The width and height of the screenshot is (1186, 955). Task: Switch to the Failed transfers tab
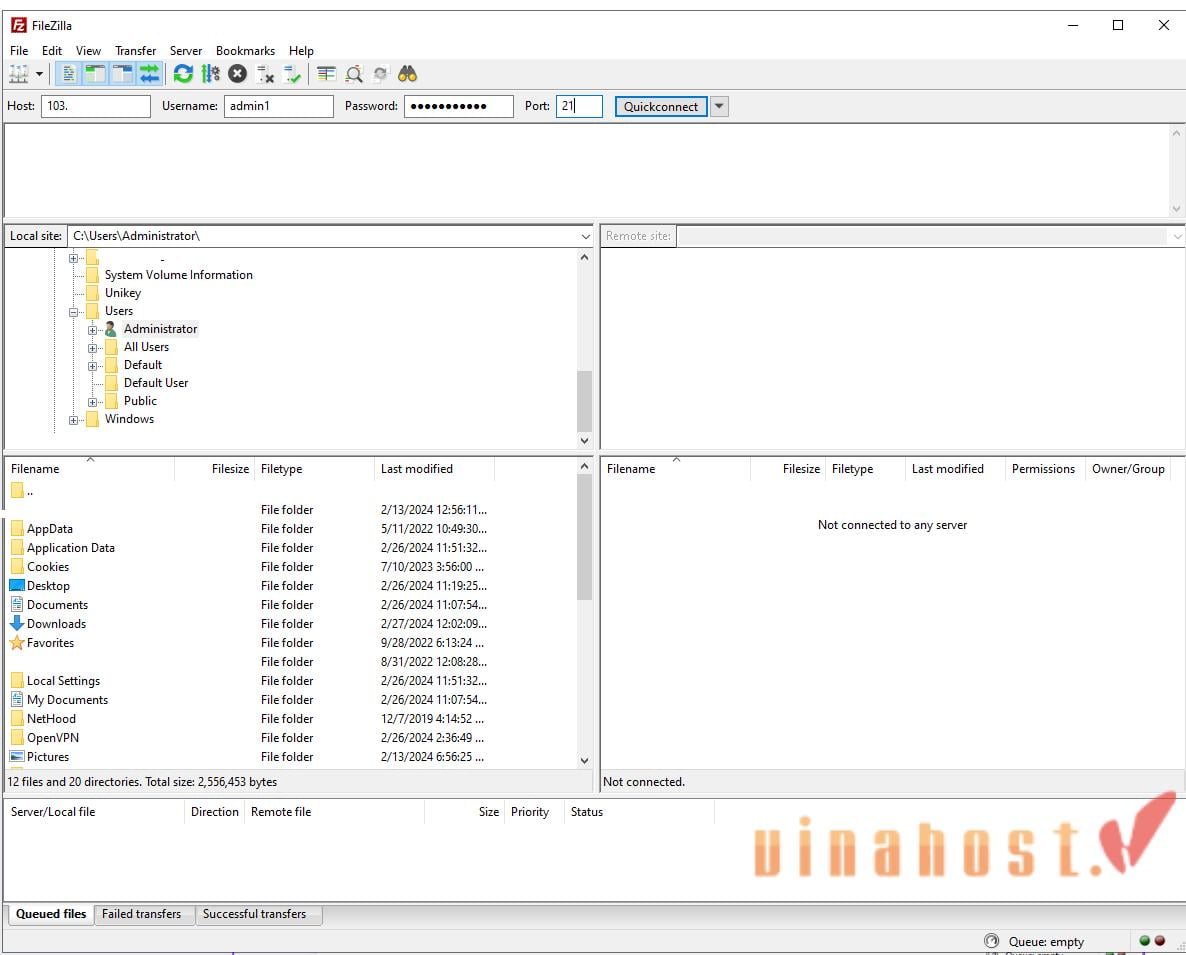pos(141,914)
